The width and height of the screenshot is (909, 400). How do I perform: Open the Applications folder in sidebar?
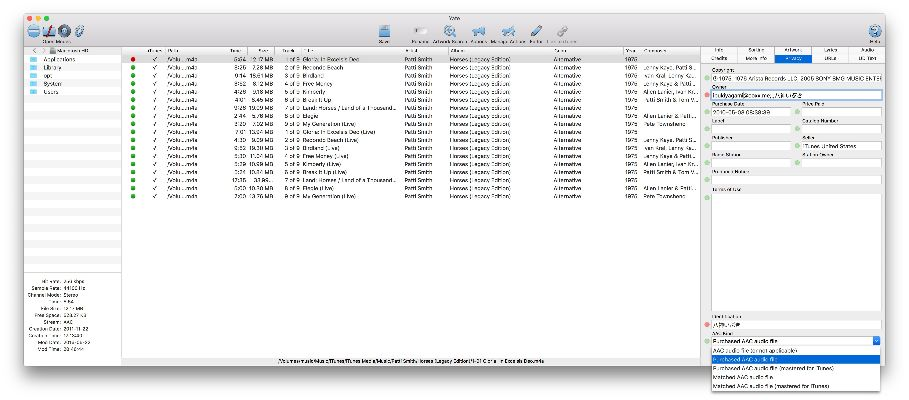coord(61,59)
